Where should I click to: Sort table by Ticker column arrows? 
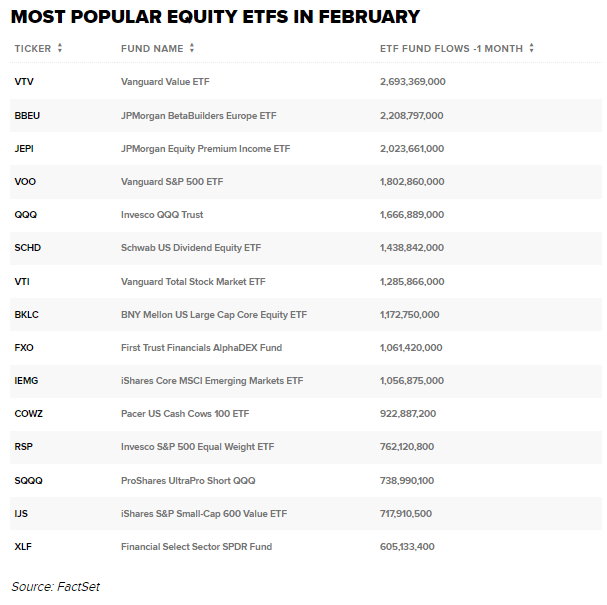coord(60,48)
